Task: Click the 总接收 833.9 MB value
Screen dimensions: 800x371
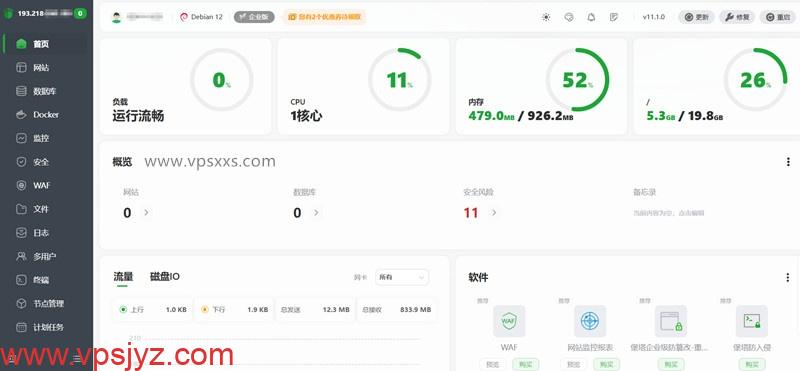Action: click(x=415, y=309)
